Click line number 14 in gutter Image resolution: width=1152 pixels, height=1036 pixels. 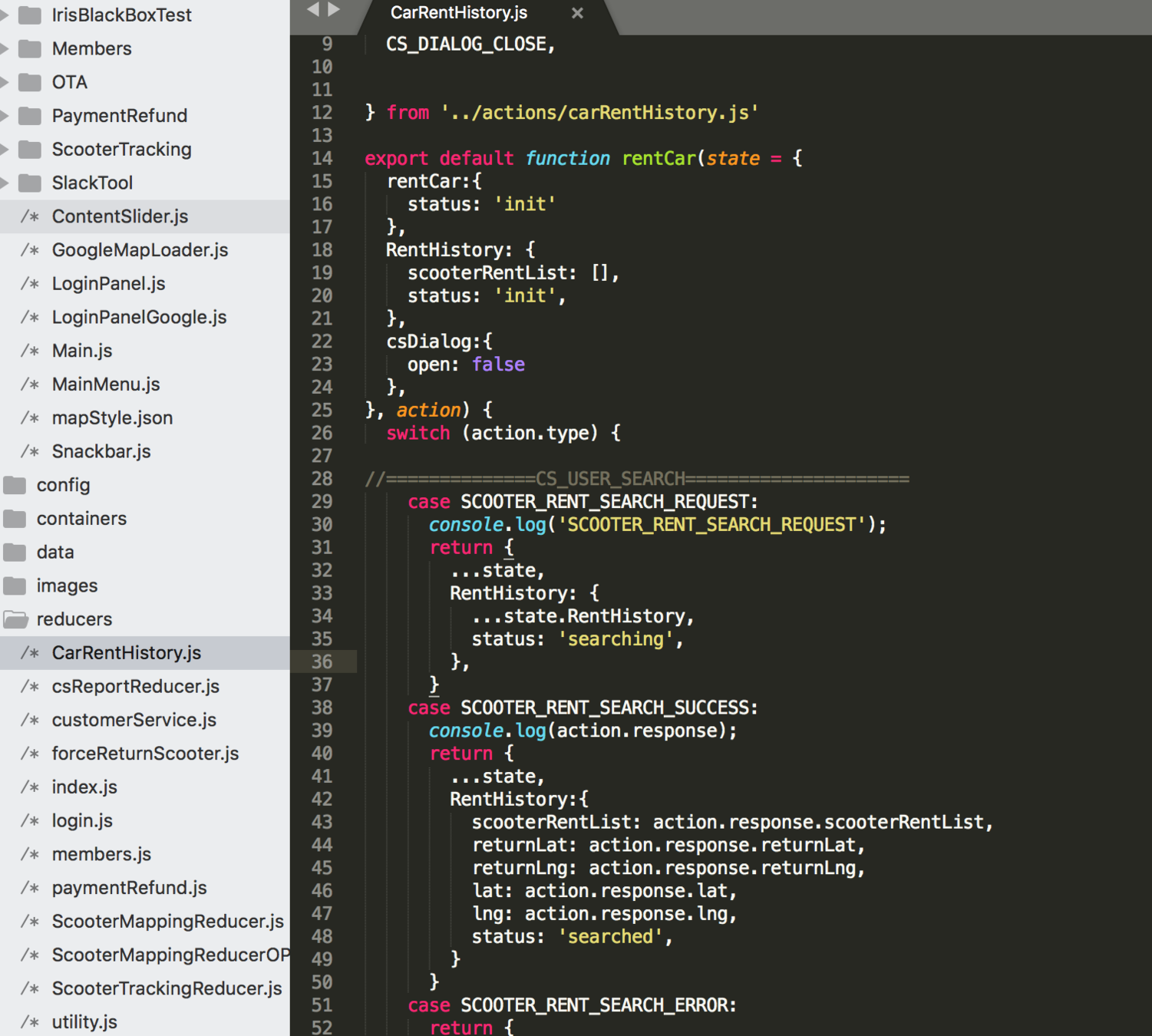[322, 158]
